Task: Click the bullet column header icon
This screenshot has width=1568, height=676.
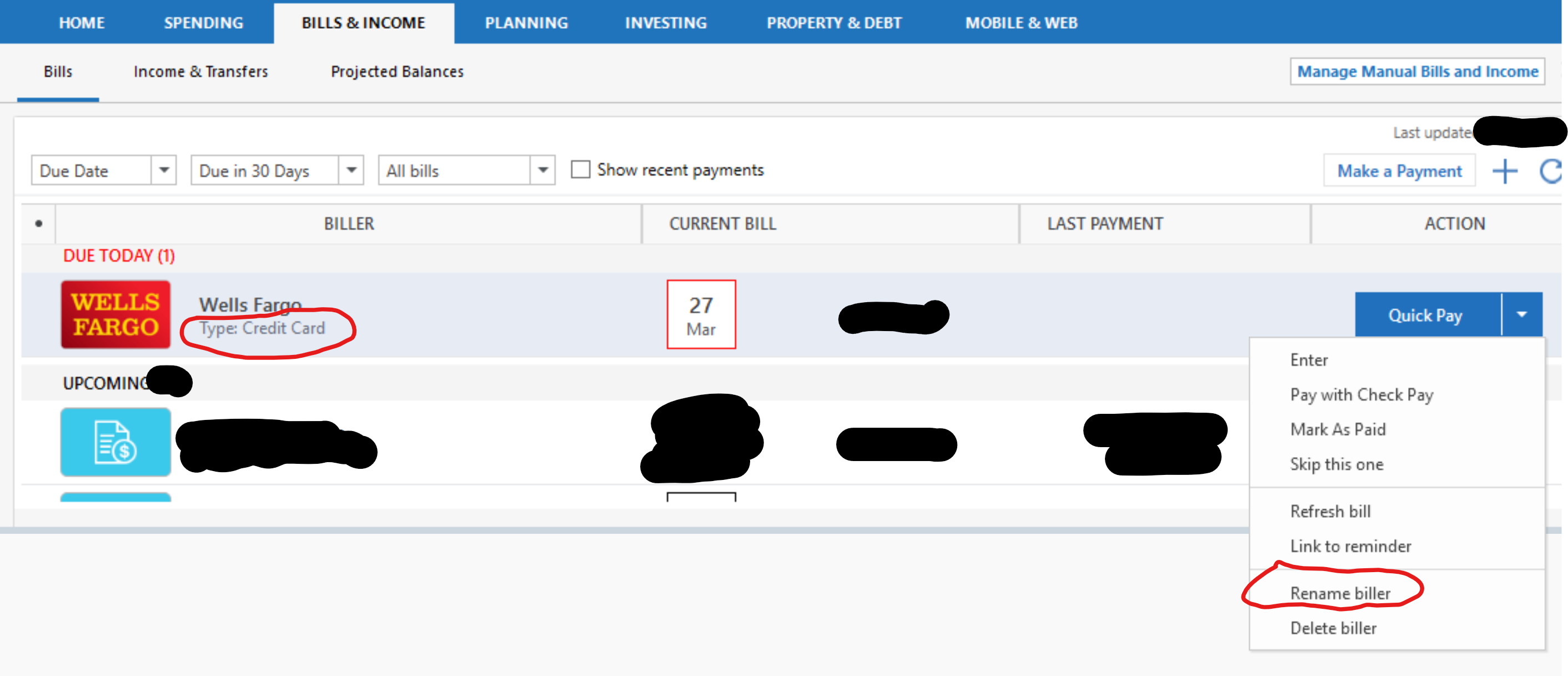Action: 38,223
